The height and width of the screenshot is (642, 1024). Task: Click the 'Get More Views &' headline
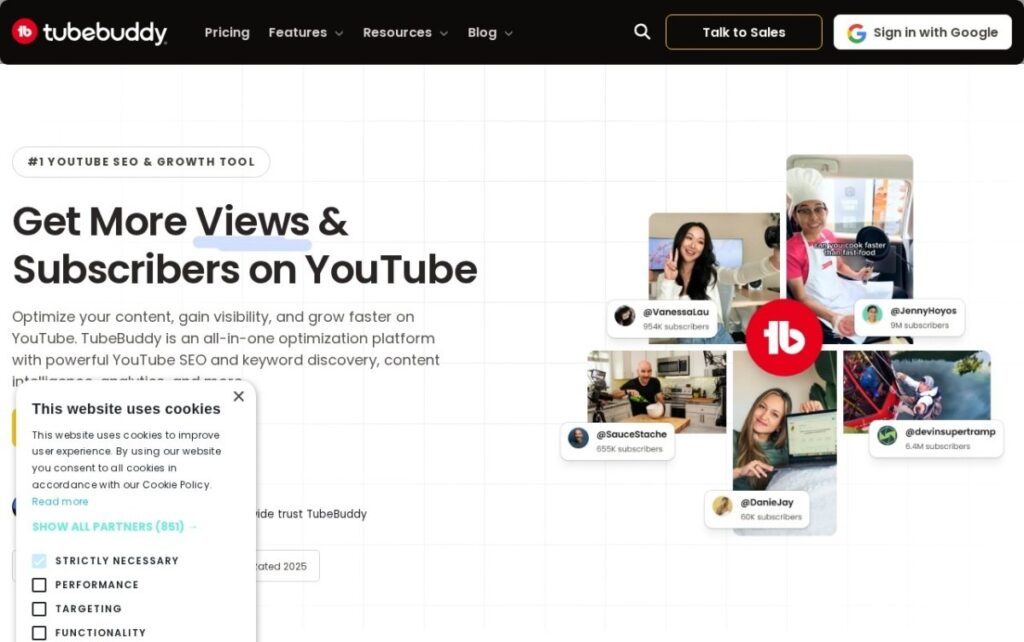point(180,221)
